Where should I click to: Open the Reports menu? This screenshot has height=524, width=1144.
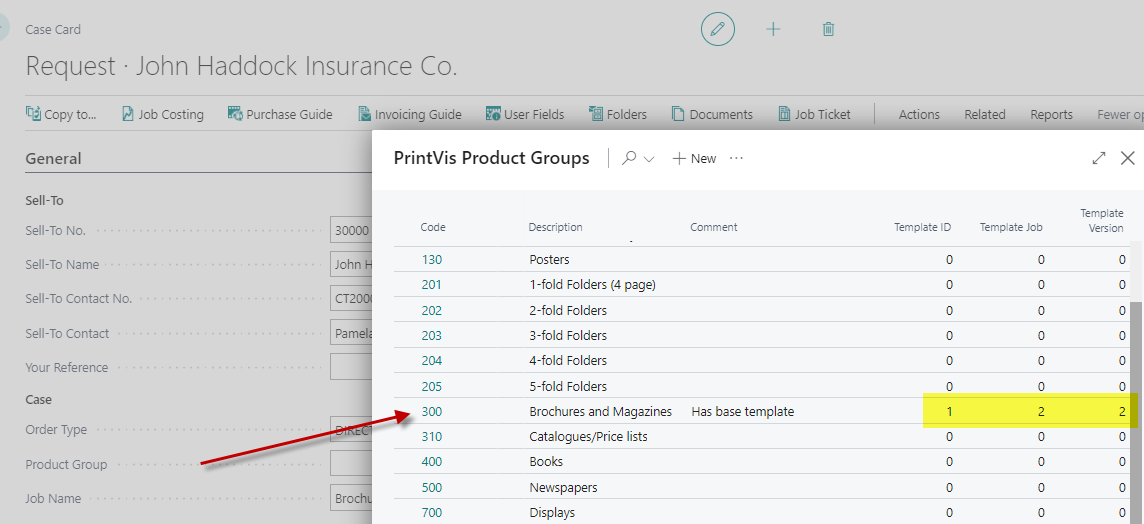[1051, 115]
